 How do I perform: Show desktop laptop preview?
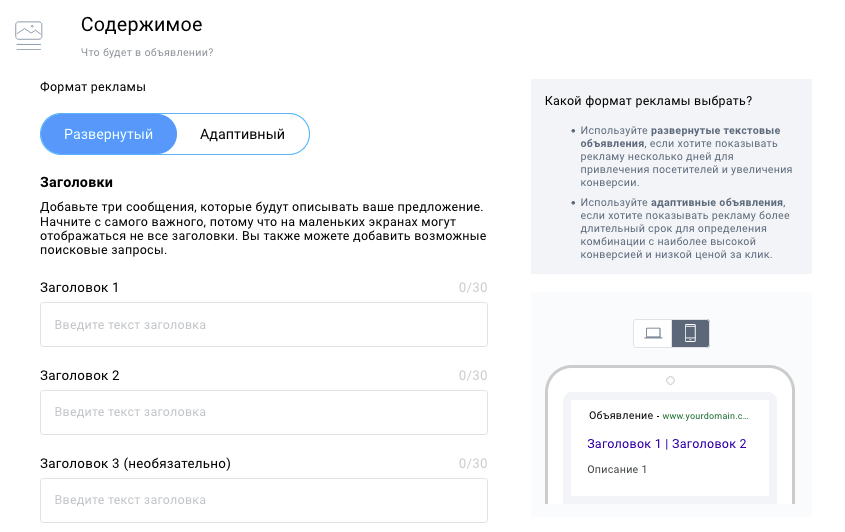coord(653,333)
